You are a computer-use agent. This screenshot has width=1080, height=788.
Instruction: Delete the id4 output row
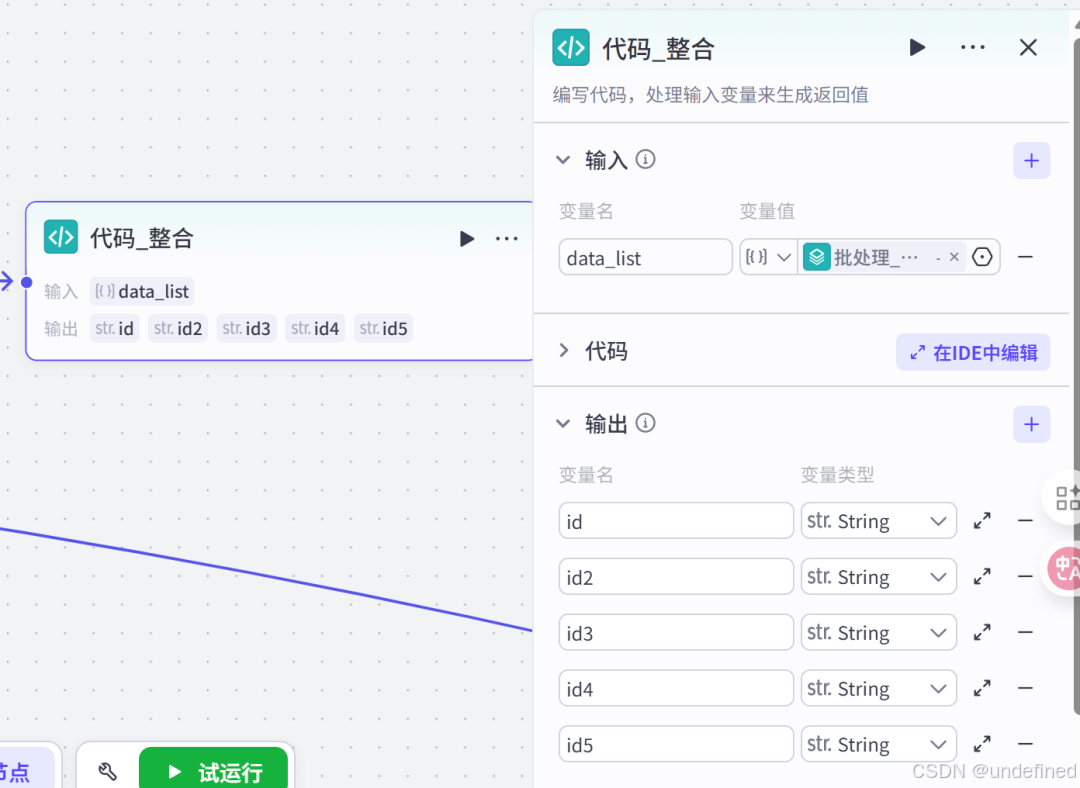[x=1026, y=687]
